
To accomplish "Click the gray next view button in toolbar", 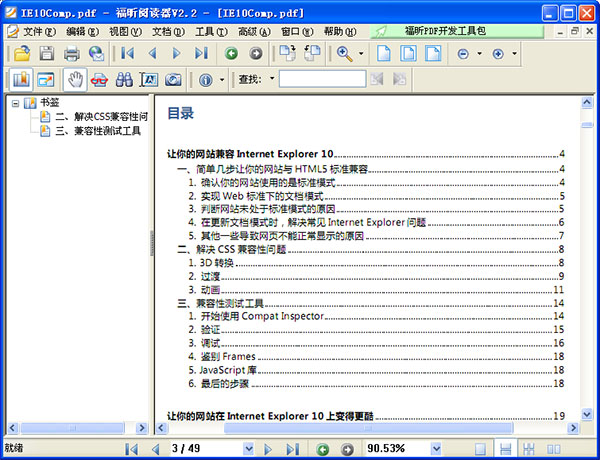I will [x=256, y=53].
